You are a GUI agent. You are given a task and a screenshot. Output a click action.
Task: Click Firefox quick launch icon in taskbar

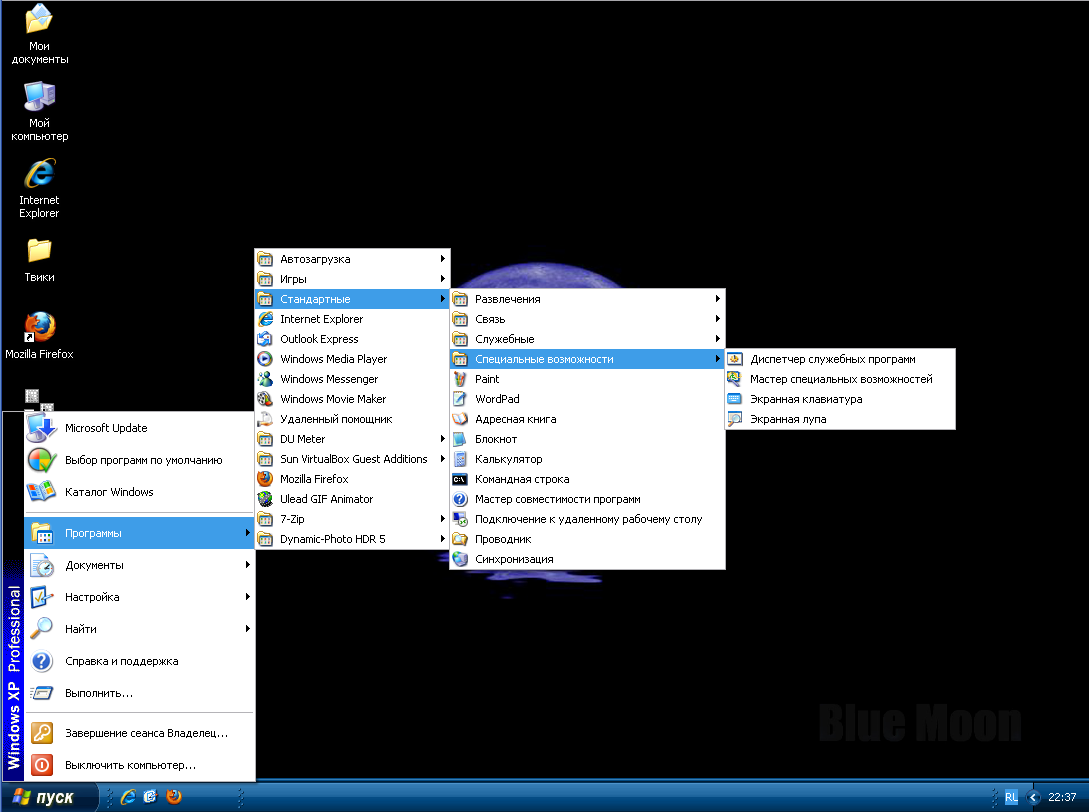click(174, 797)
